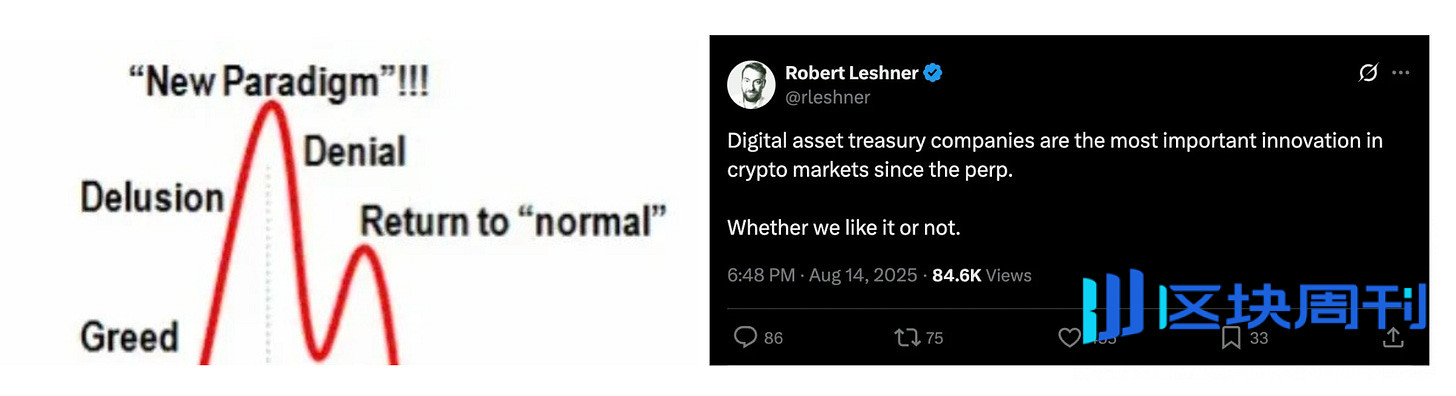1456x396 pixels.
Task: Click the blue verified badge
Action: [x=934, y=73]
